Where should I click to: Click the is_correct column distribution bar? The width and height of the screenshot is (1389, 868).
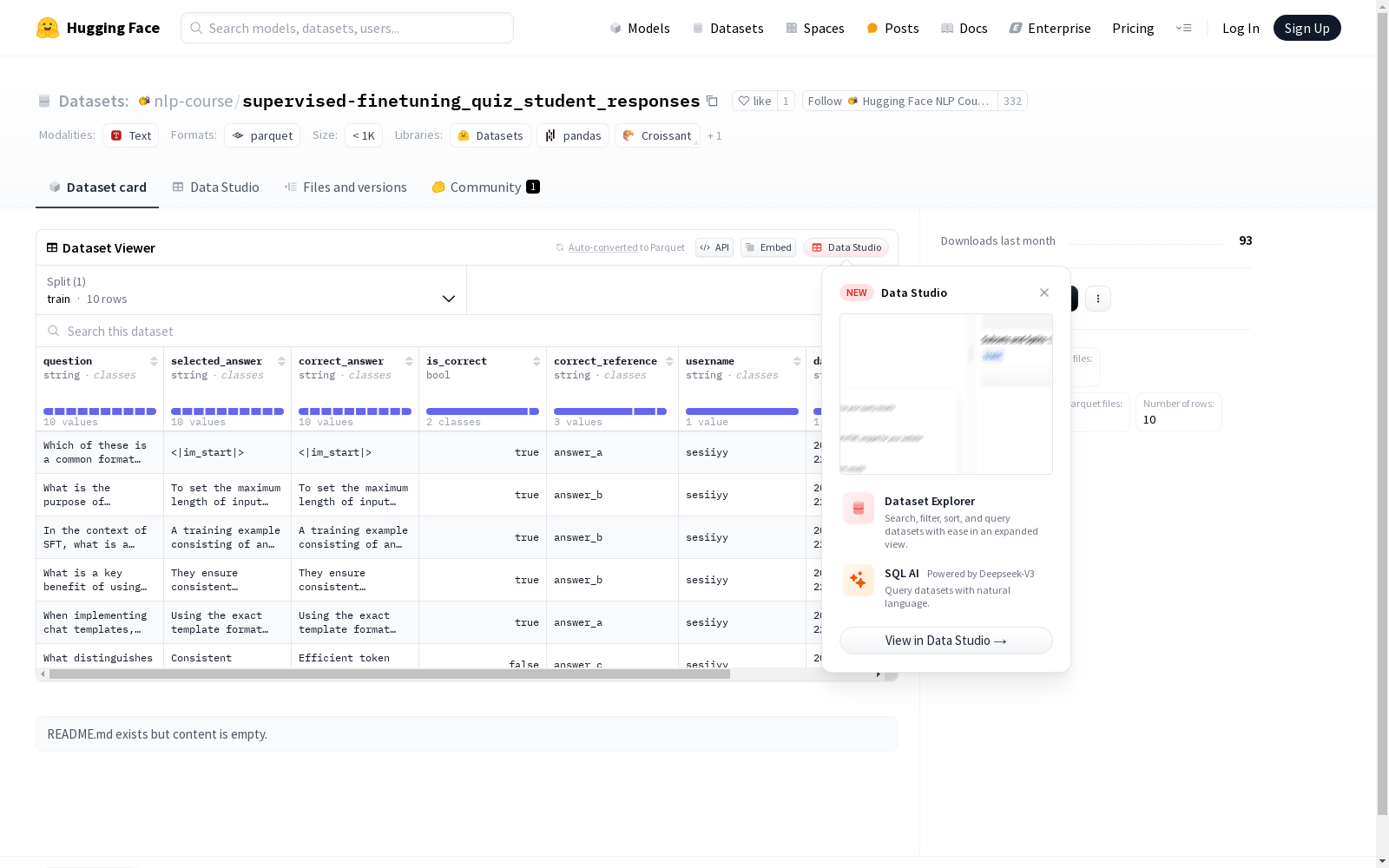tap(483, 411)
